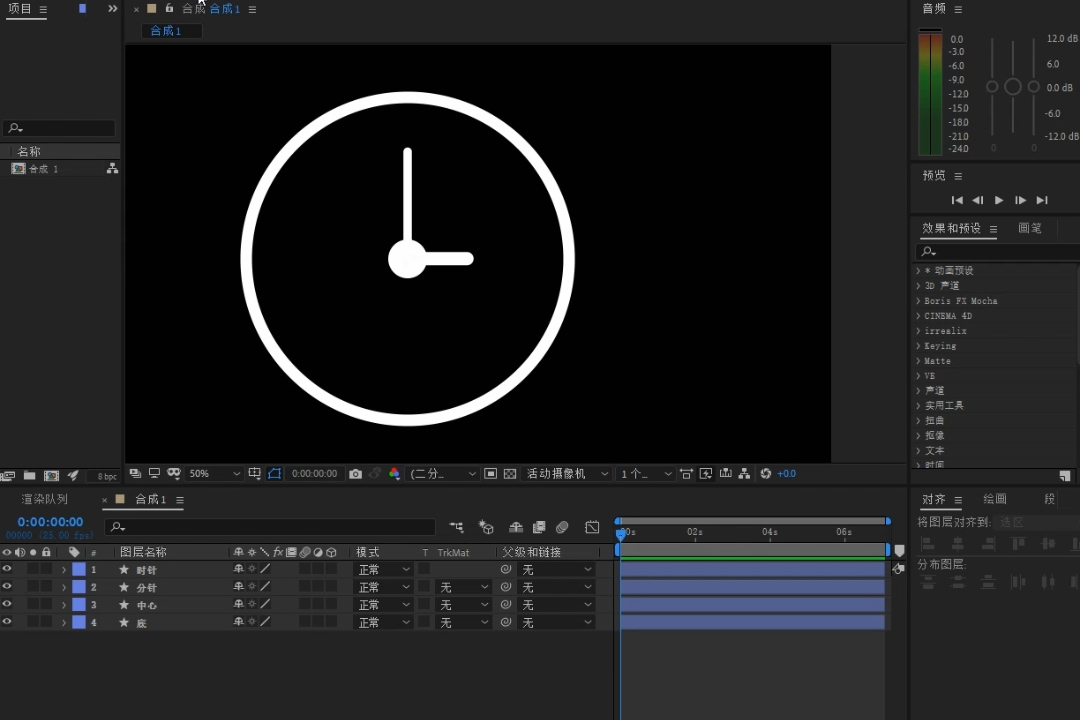
Task: Click new effect bin icon at effects panel bottom
Action: 1065,475
